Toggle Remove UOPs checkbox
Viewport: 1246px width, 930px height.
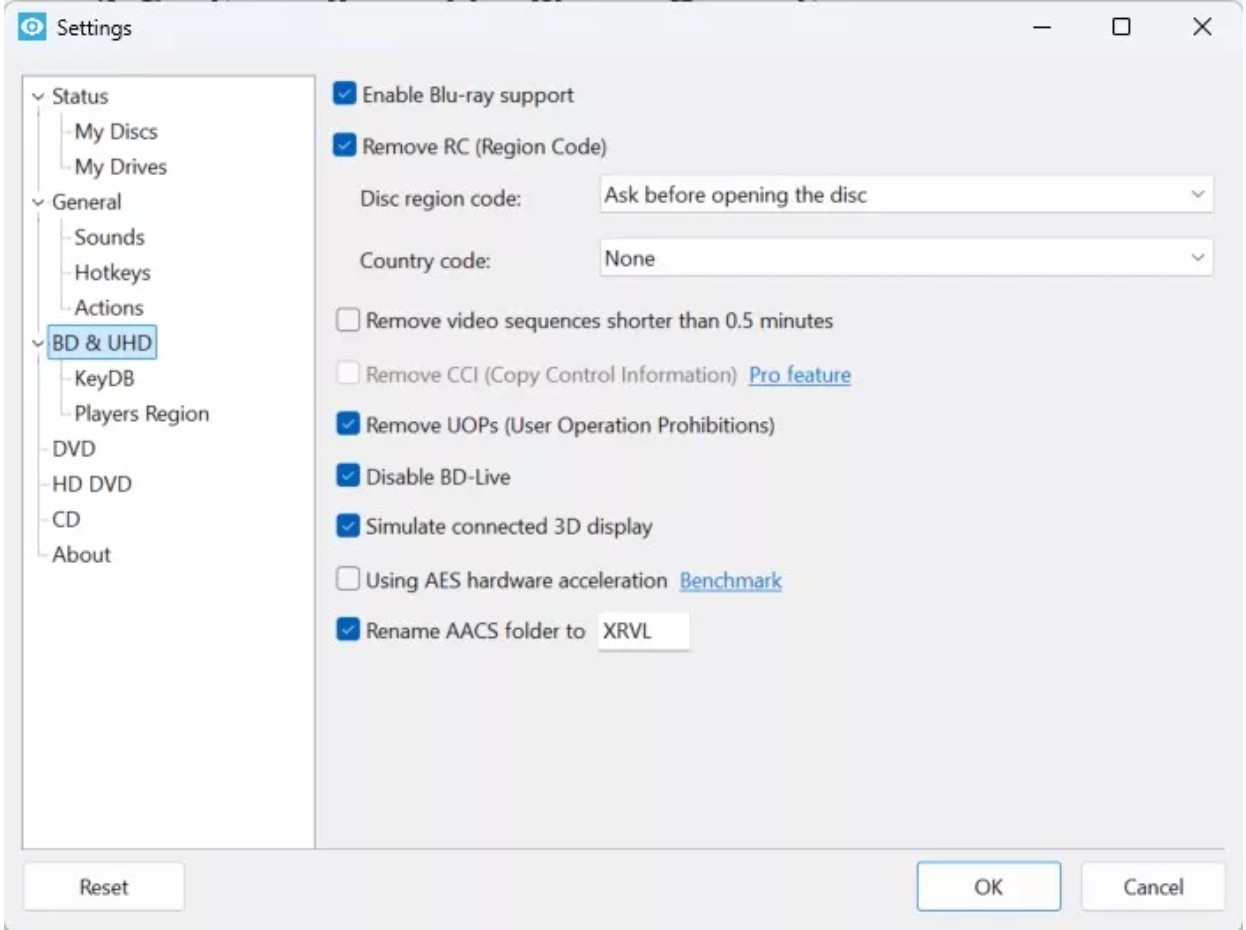click(348, 424)
